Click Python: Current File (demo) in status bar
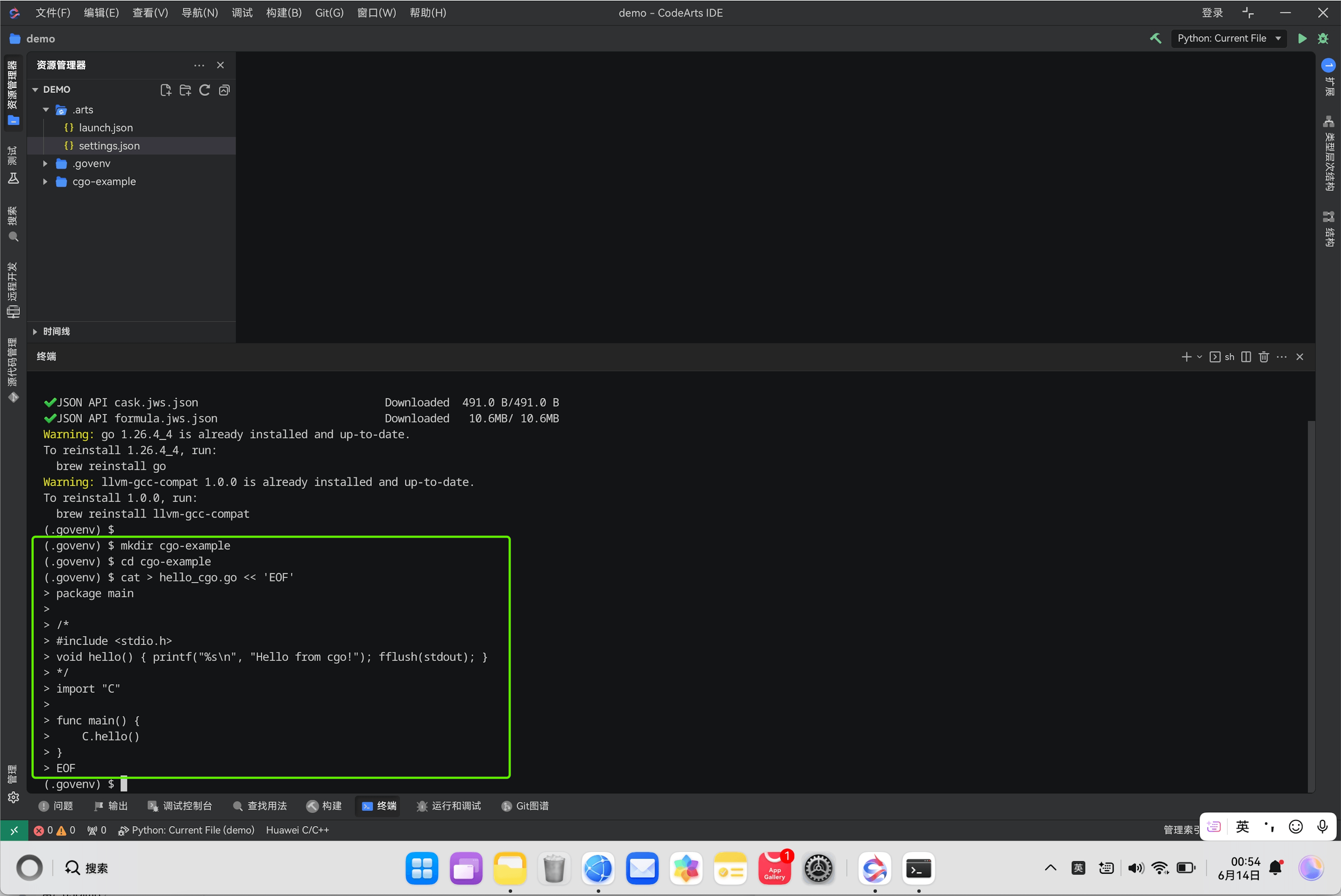 (186, 830)
